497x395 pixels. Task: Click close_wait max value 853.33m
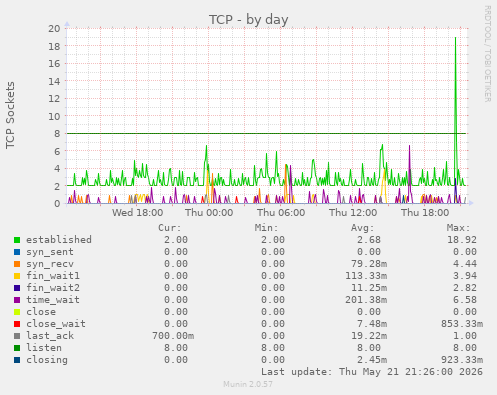point(462,324)
